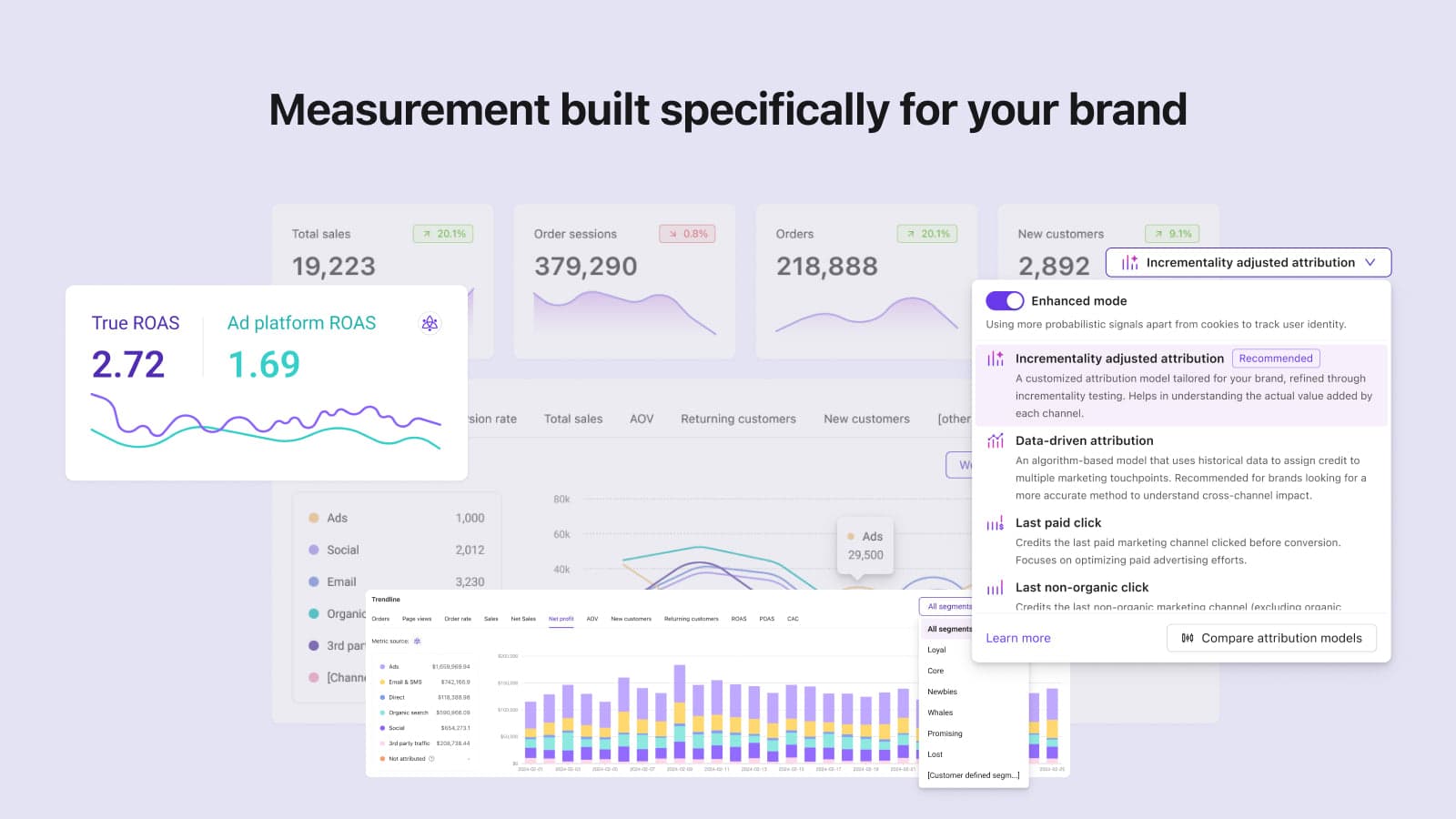The height and width of the screenshot is (819, 1456).
Task: Open the Incrementality adjusted attribution dropdown
Action: tap(1248, 262)
